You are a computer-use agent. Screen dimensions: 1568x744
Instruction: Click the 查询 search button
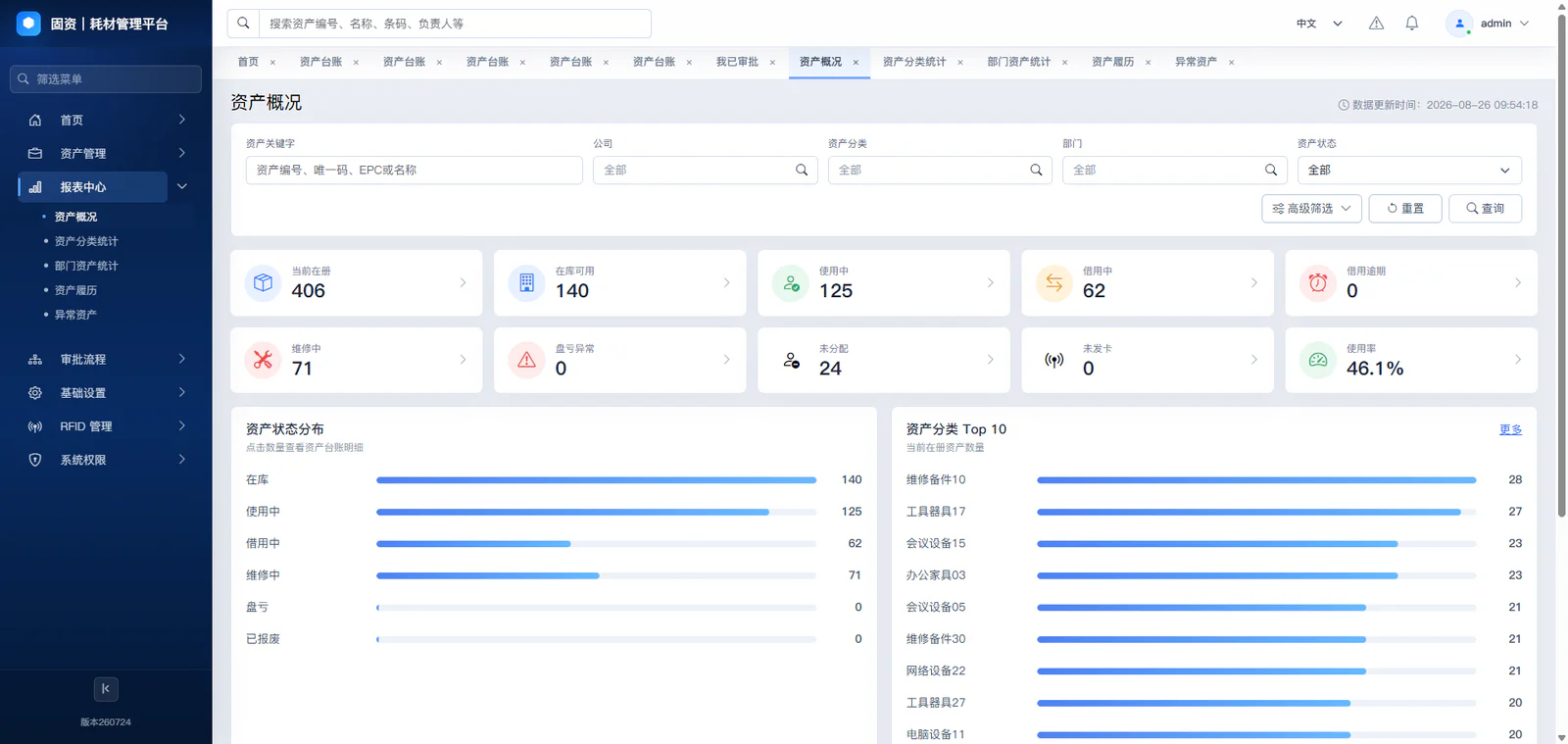pos(1485,208)
